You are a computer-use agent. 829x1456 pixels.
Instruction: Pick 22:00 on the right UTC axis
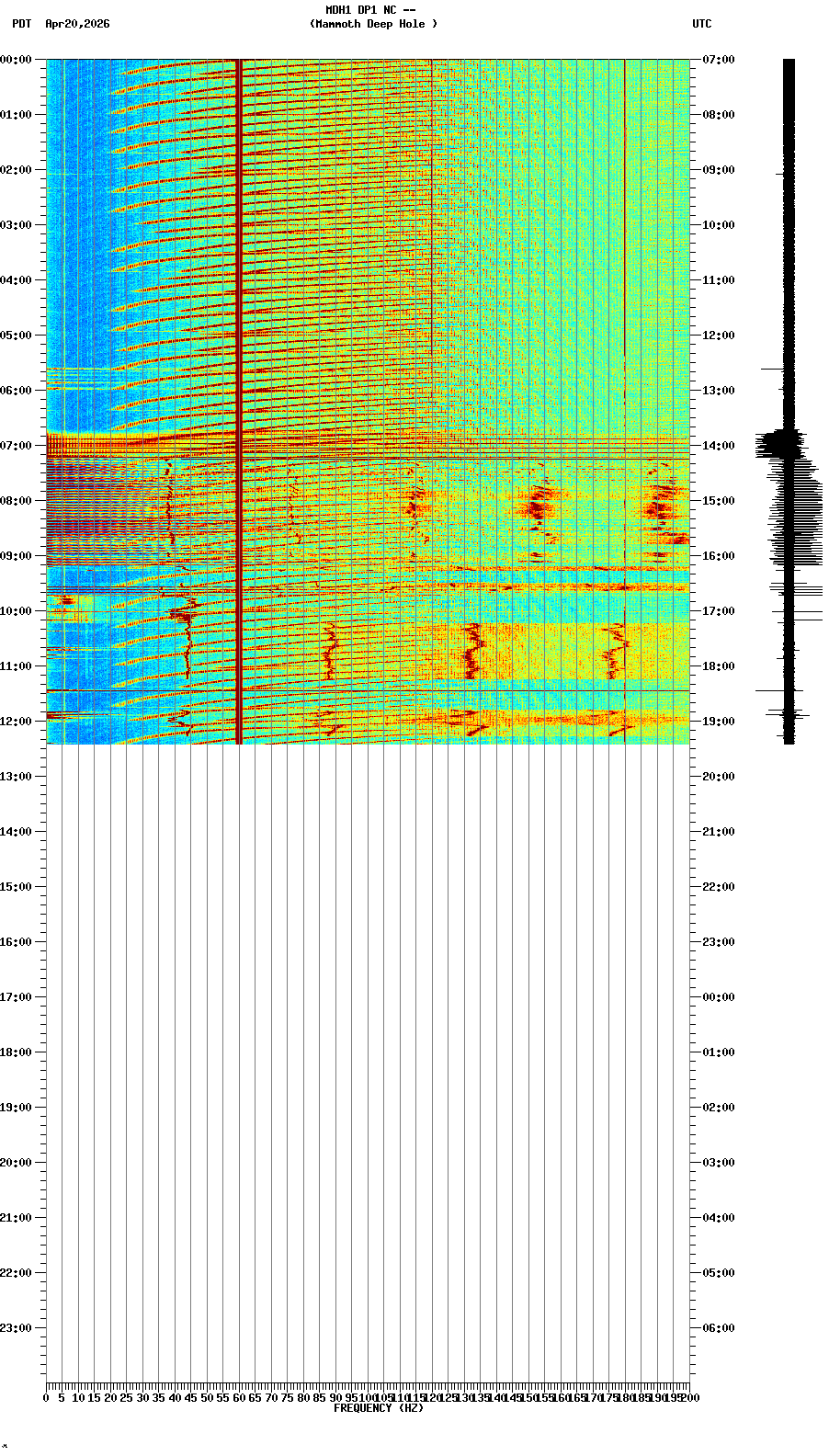719,887
